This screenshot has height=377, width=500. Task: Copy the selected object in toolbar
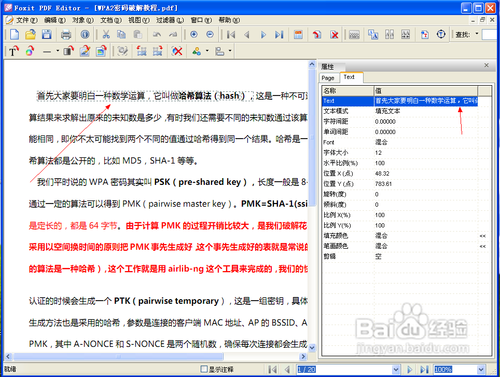122,34
